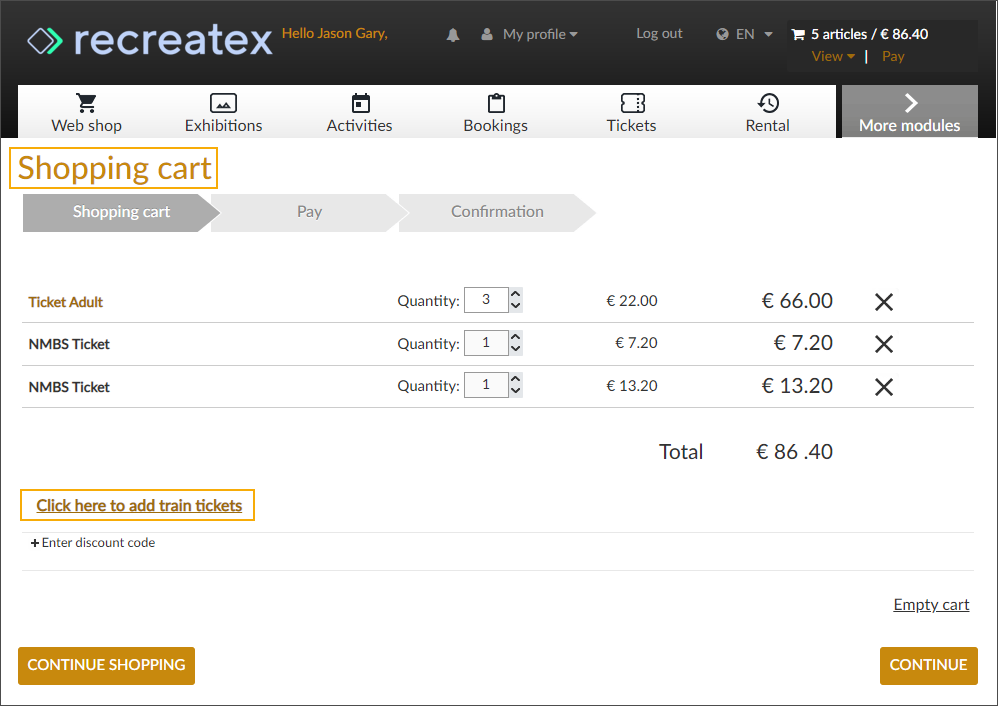Increase Ticket Adult quantity with the up arrow
Image resolution: width=998 pixels, height=706 pixels.
click(515, 294)
